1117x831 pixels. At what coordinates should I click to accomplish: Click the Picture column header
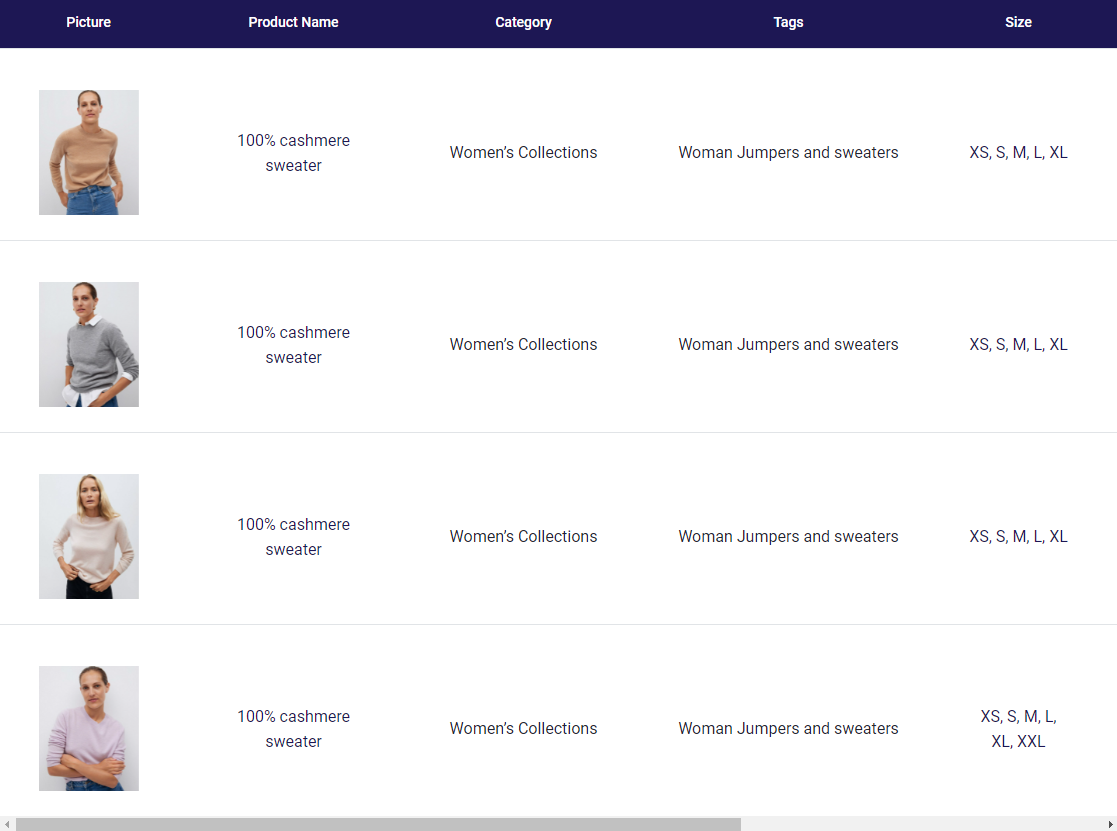[x=88, y=22]
